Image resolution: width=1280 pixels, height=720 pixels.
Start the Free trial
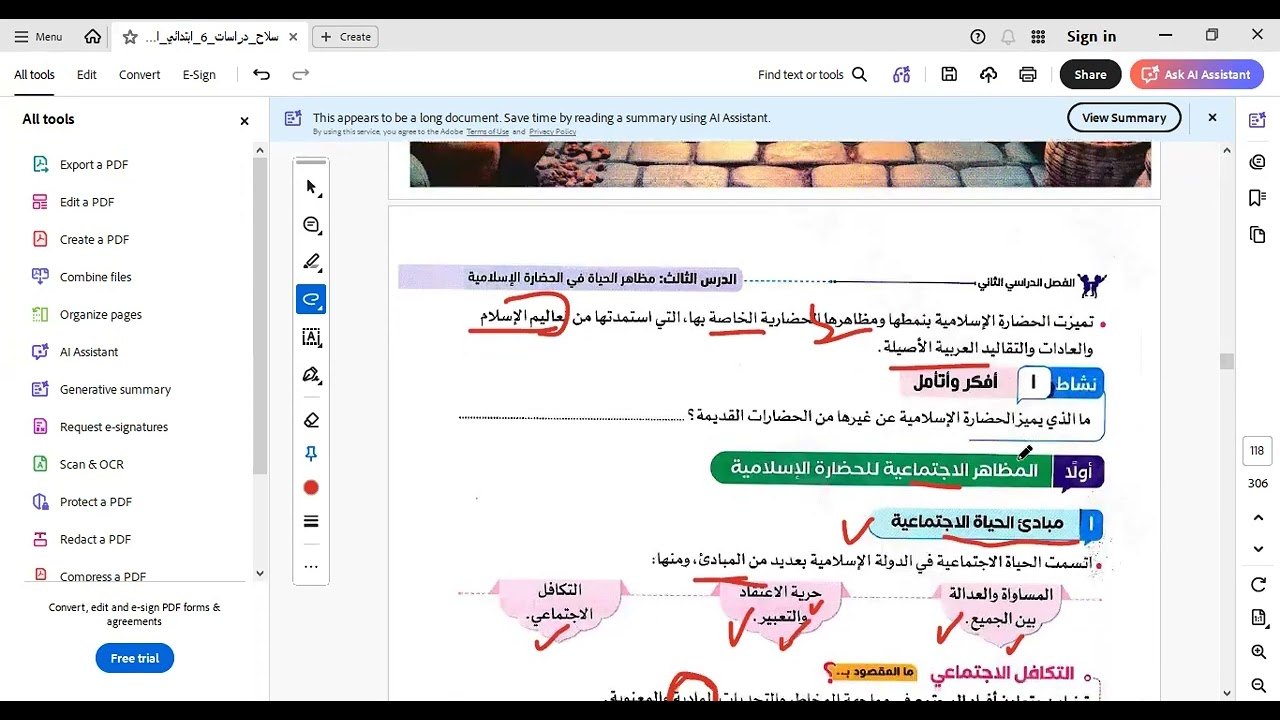(135, 658)
